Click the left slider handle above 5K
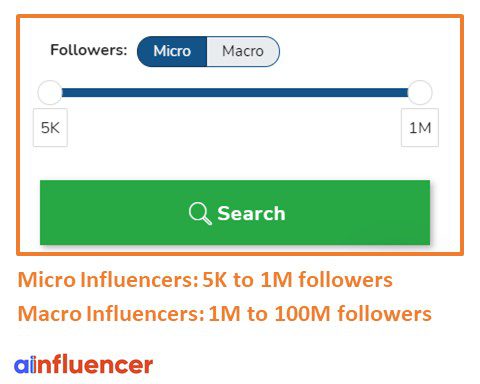480x384 pixels. pyautogui.click(x=50, y=93)
